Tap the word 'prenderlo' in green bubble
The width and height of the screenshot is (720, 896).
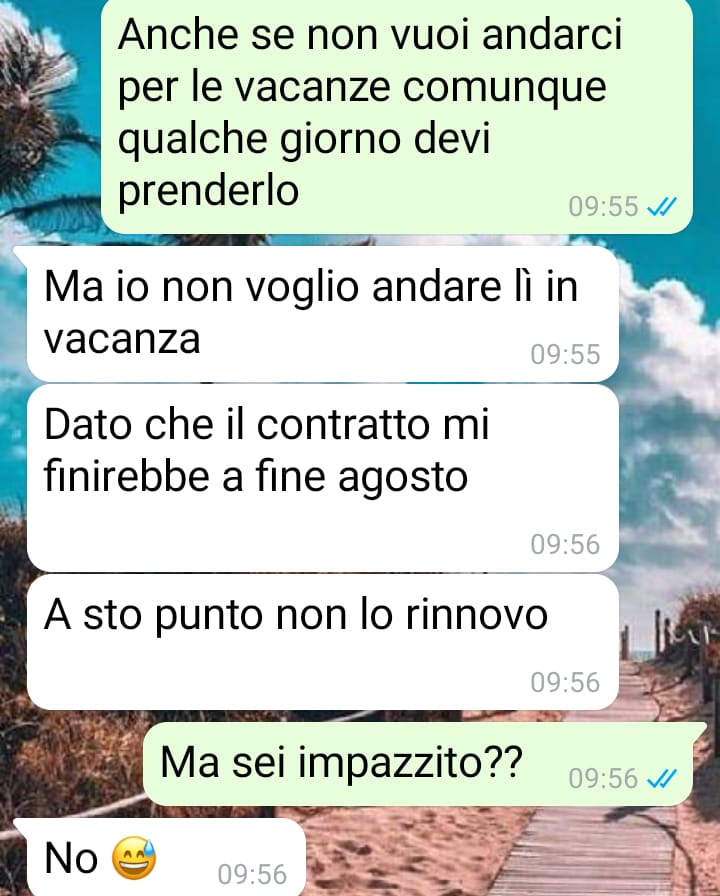coord(209,191)
